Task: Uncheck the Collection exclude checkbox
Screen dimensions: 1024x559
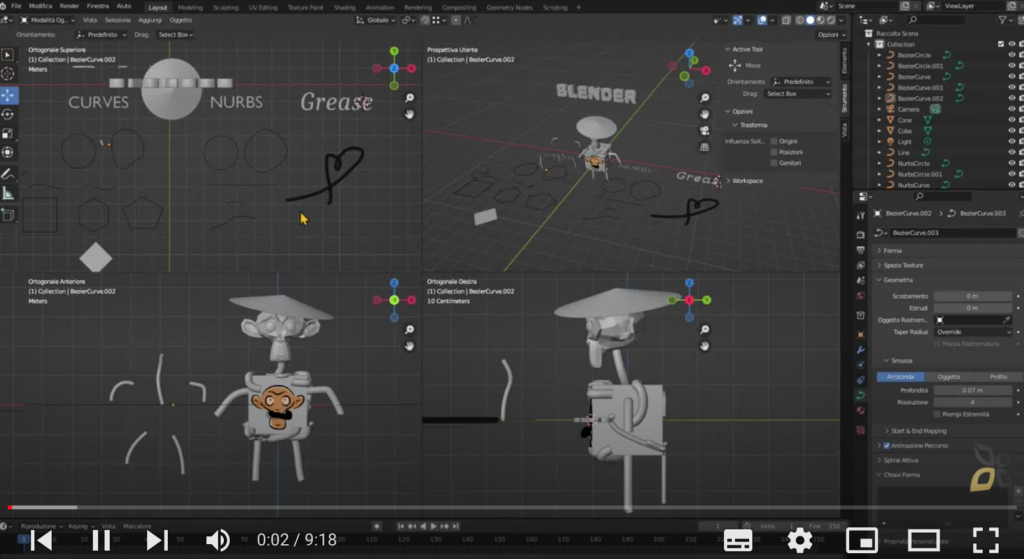Action: click(x=1000, y=44)
